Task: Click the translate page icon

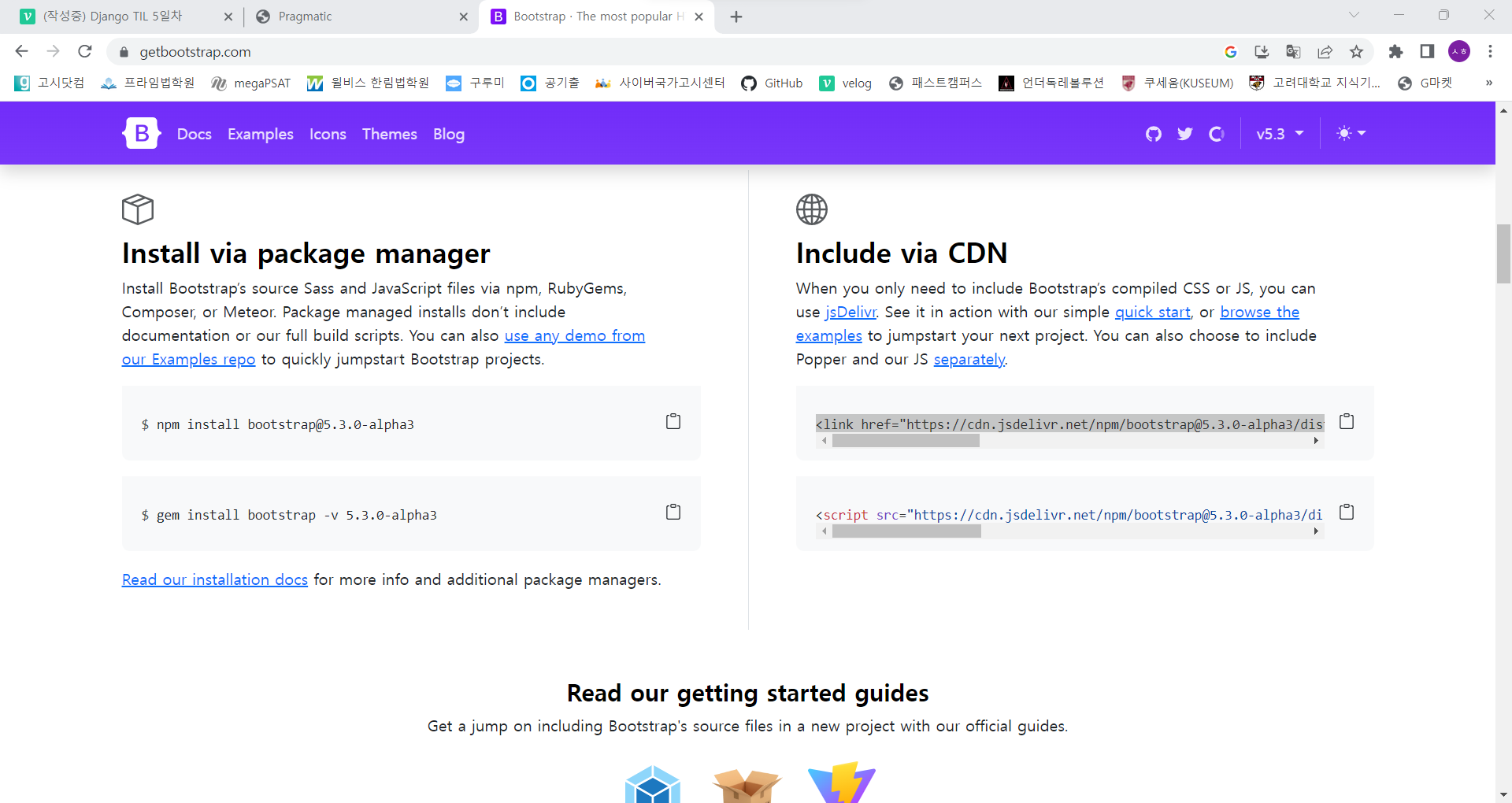Action: click(x=1293, y=51)
